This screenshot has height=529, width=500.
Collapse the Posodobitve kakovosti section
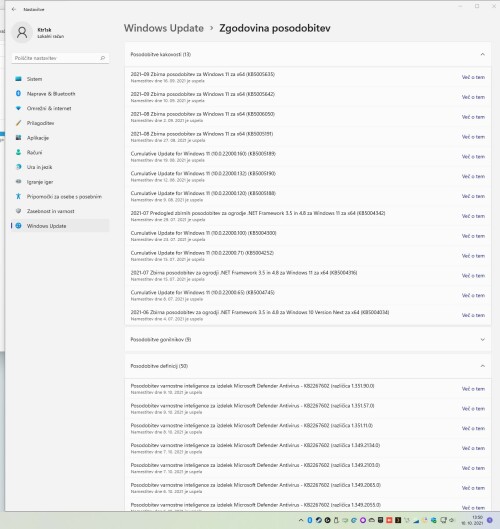(482, 54)
